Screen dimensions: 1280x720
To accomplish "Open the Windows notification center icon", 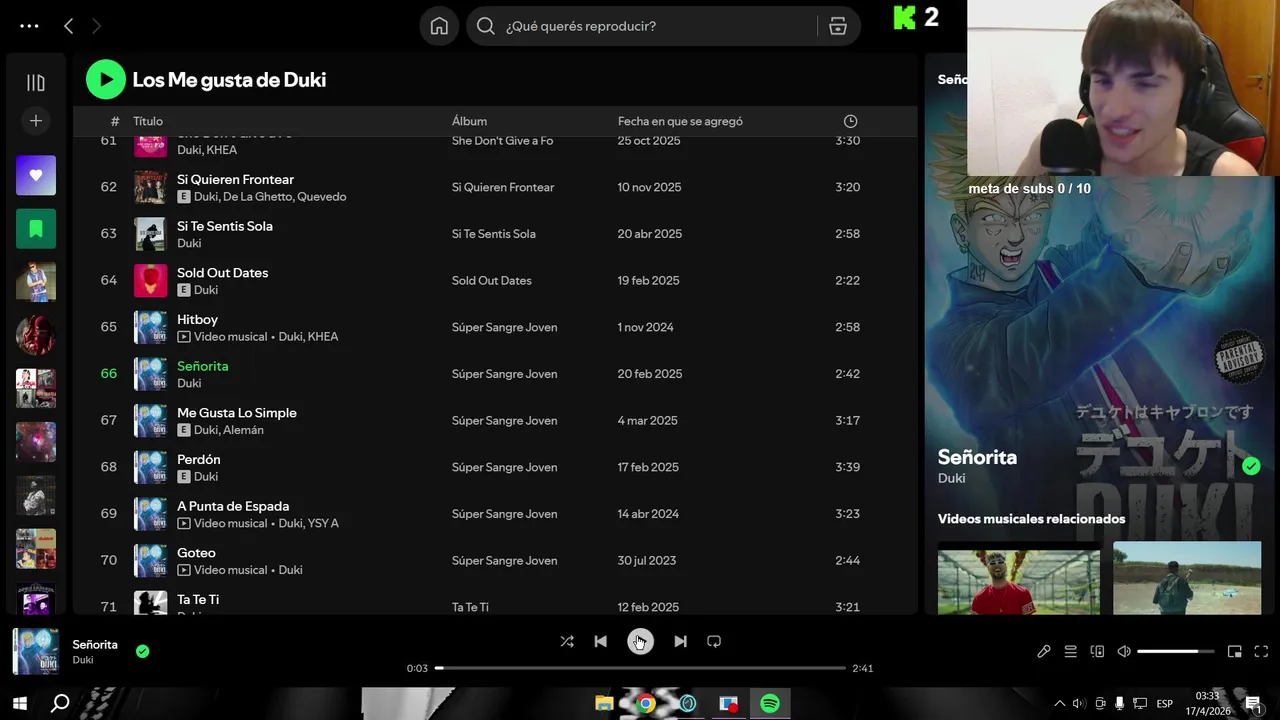I will [1252, 704].
